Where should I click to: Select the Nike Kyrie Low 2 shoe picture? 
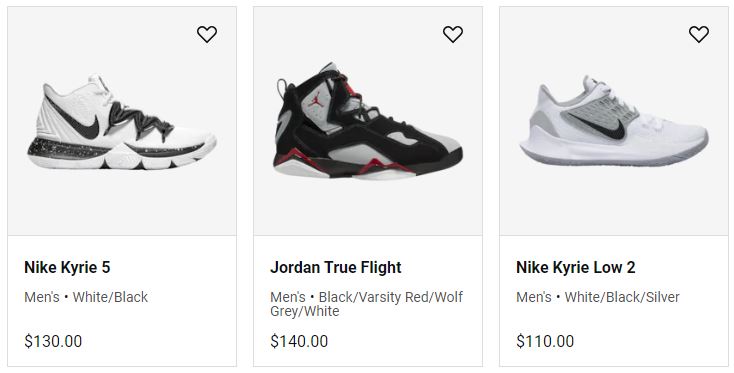pyautogui.click(x=614, y=121)
